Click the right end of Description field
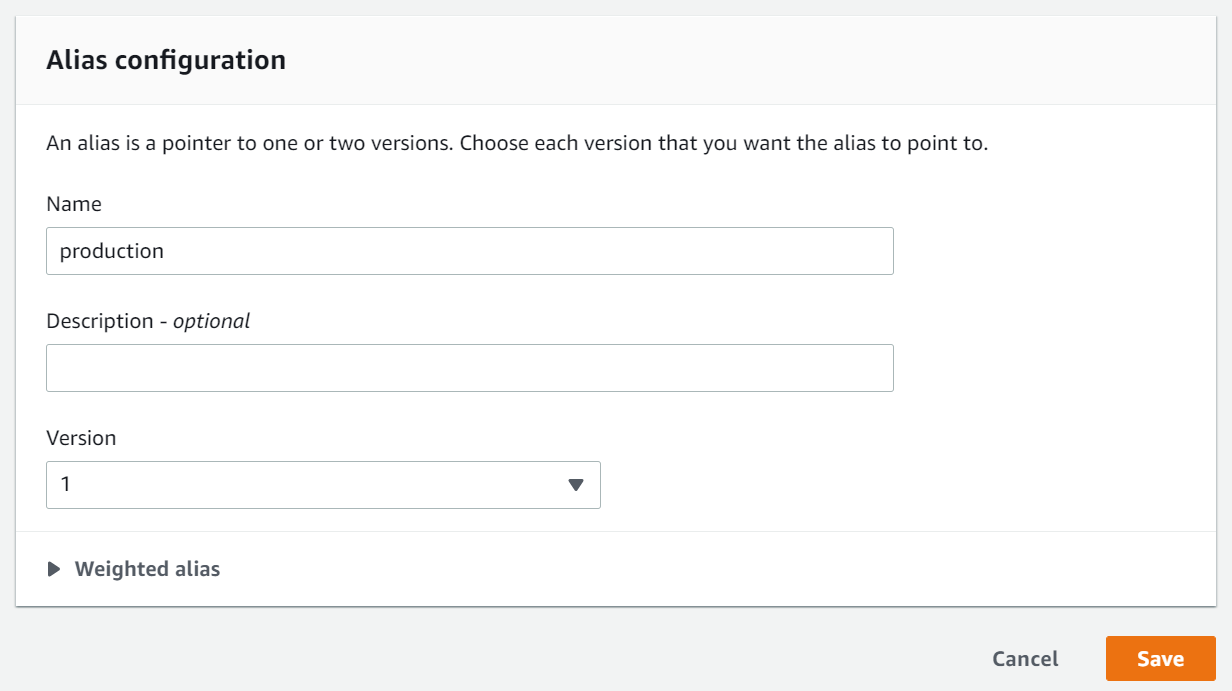Image resolution: width=1232 pixels, height=691 pixels. [870, 368]
